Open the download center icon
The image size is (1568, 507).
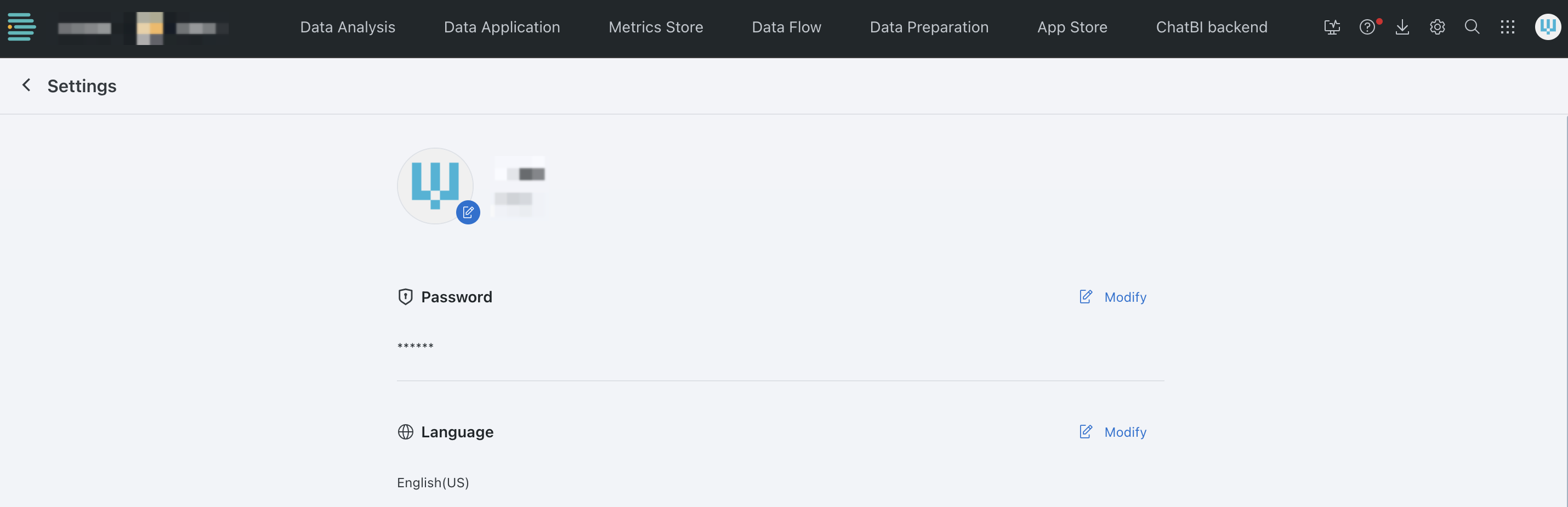click(x=1402, y=27)
